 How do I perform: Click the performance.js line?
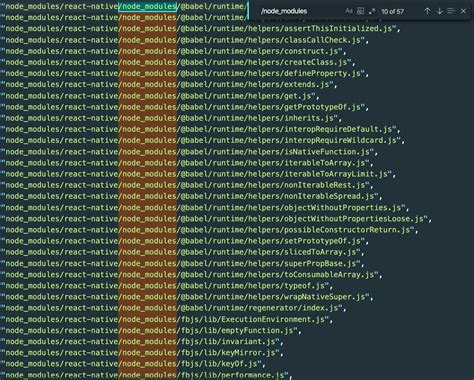coord(147,375)
